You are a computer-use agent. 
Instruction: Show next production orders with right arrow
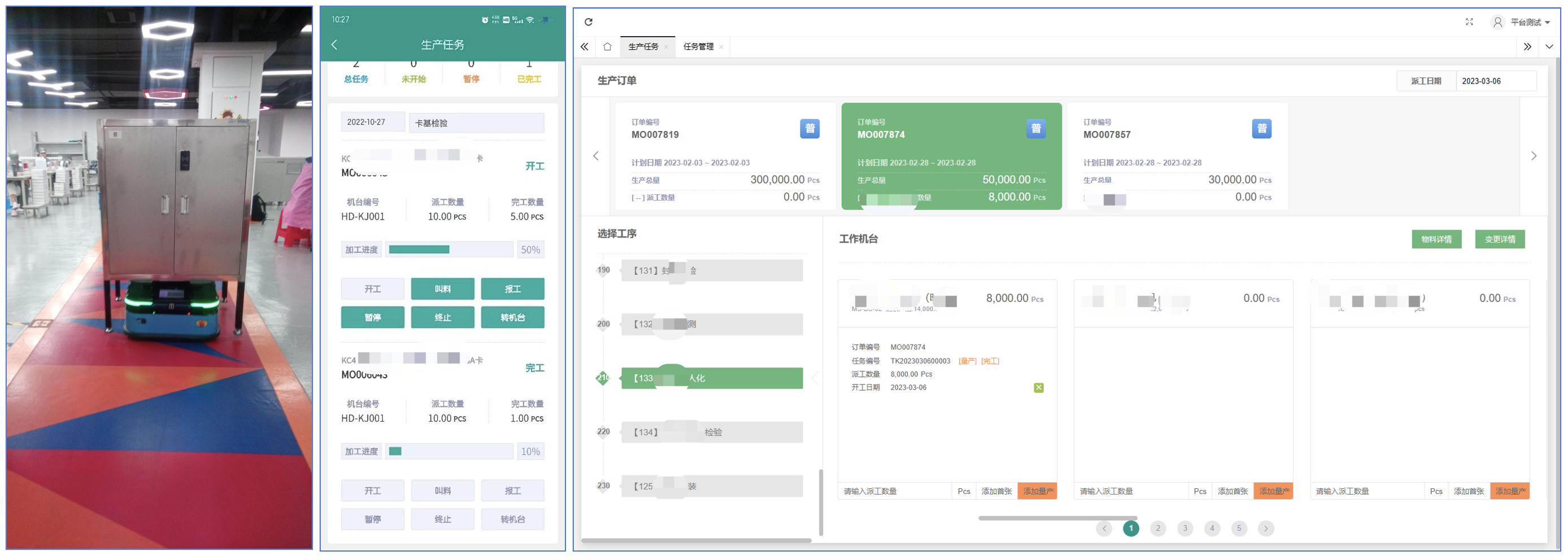[1534, 156]
